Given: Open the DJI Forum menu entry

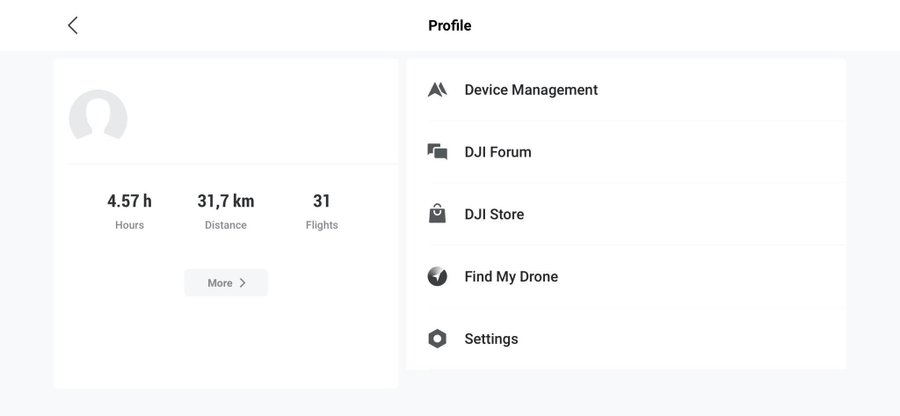Looking at the screenshot, I should coord(498,152).
